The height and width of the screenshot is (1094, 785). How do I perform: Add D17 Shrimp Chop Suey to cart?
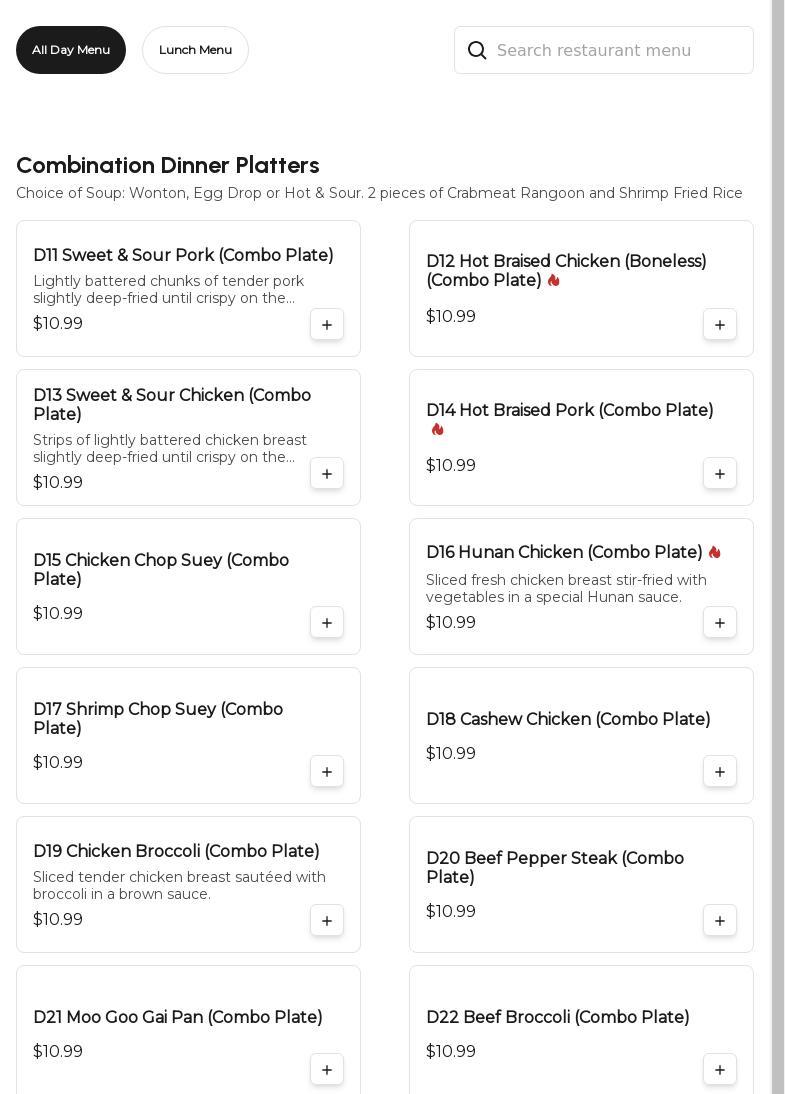327,772
